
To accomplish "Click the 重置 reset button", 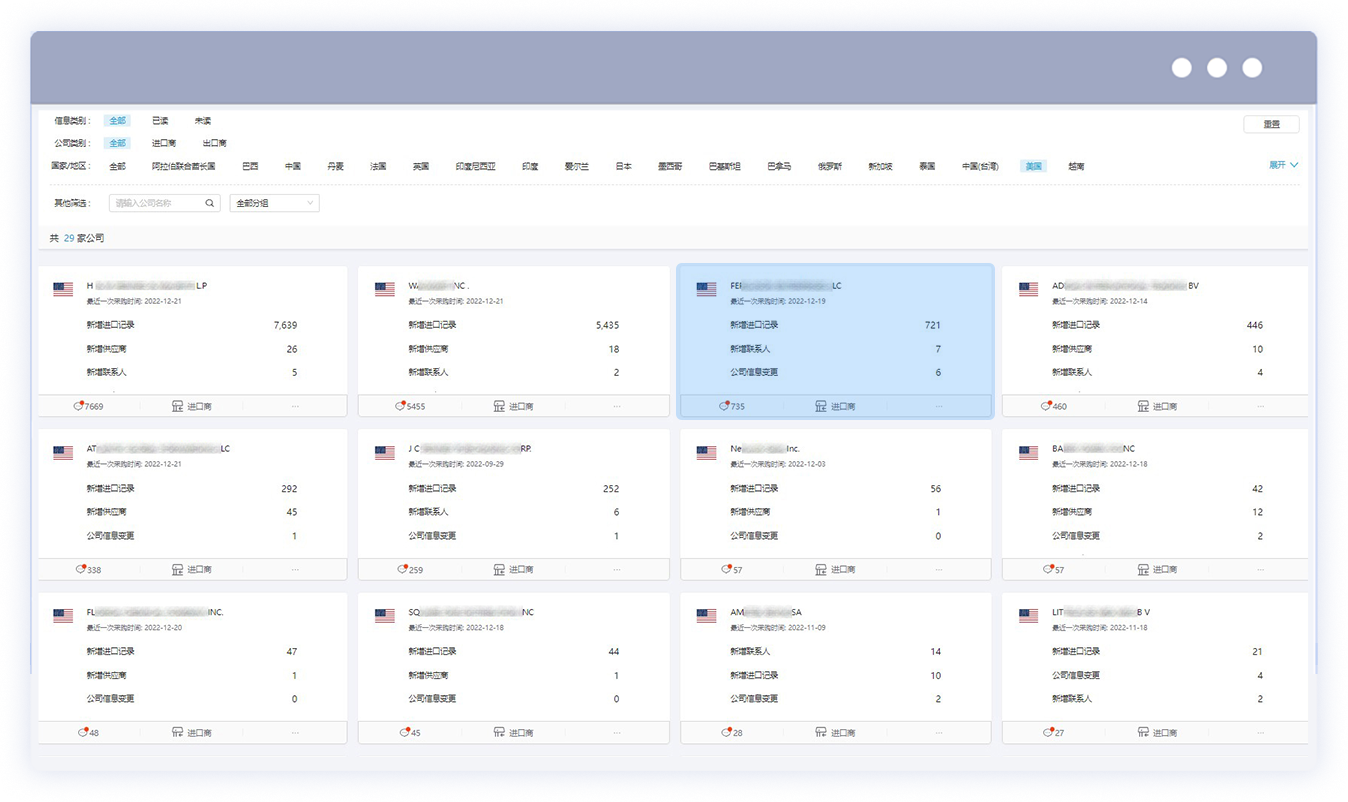I will 1271,125.
